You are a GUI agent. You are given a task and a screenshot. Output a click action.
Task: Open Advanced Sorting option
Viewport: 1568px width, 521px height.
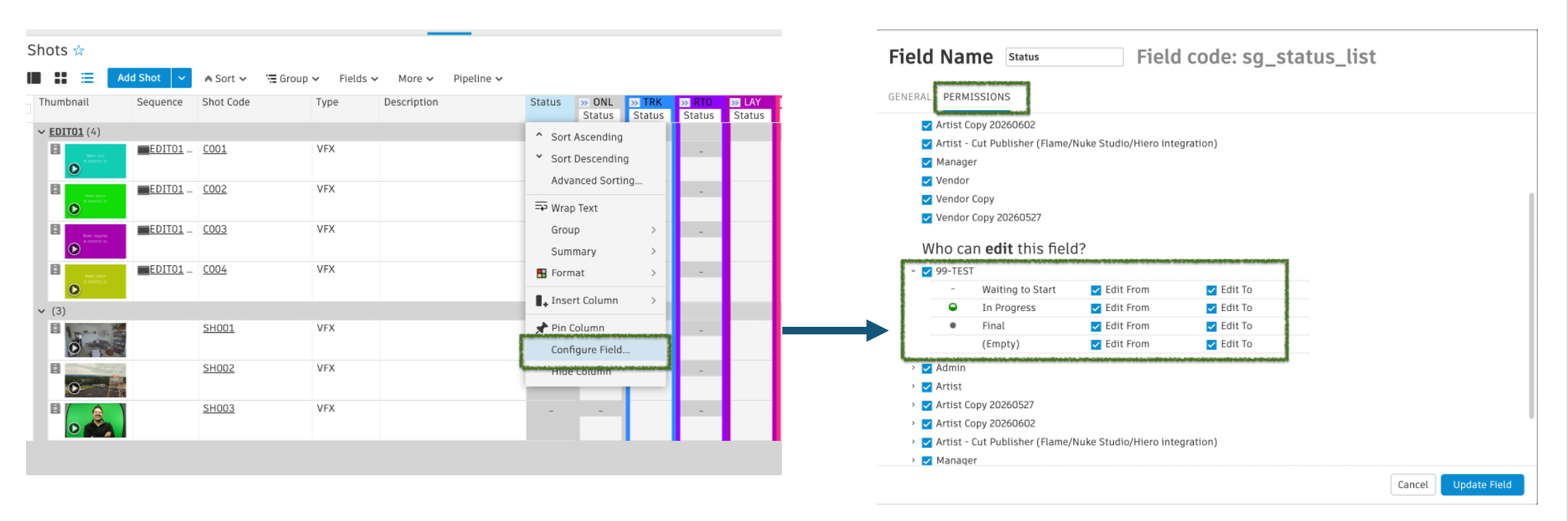pyautogui.click(x=595, y=181)
